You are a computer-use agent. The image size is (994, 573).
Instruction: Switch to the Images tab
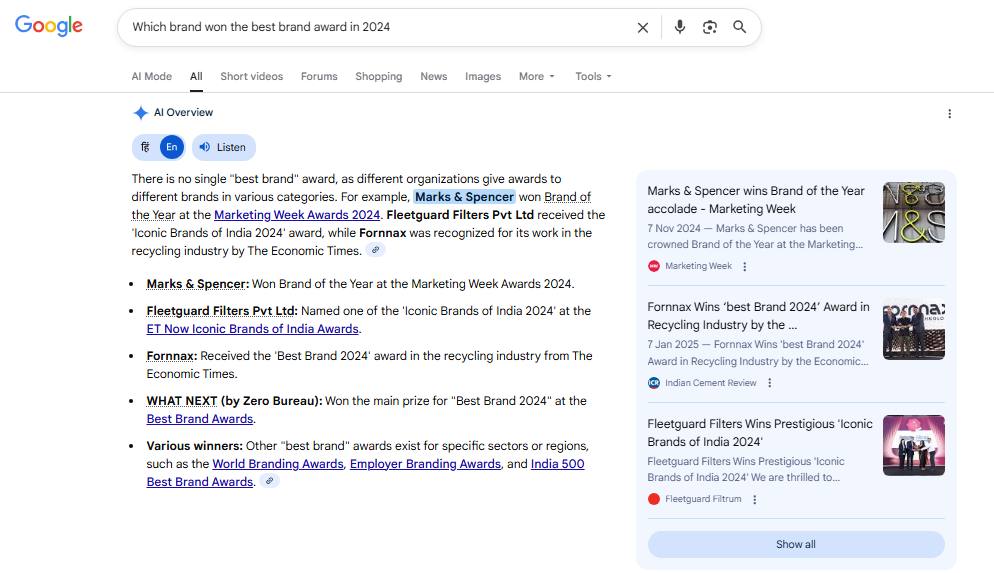[x=483, y=77]
